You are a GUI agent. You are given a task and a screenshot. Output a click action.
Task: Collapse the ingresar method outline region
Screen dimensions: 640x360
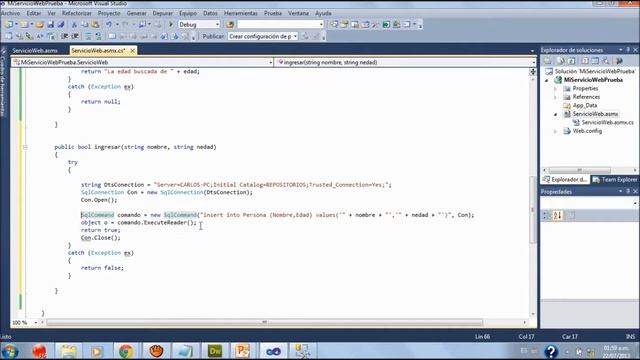25,147
